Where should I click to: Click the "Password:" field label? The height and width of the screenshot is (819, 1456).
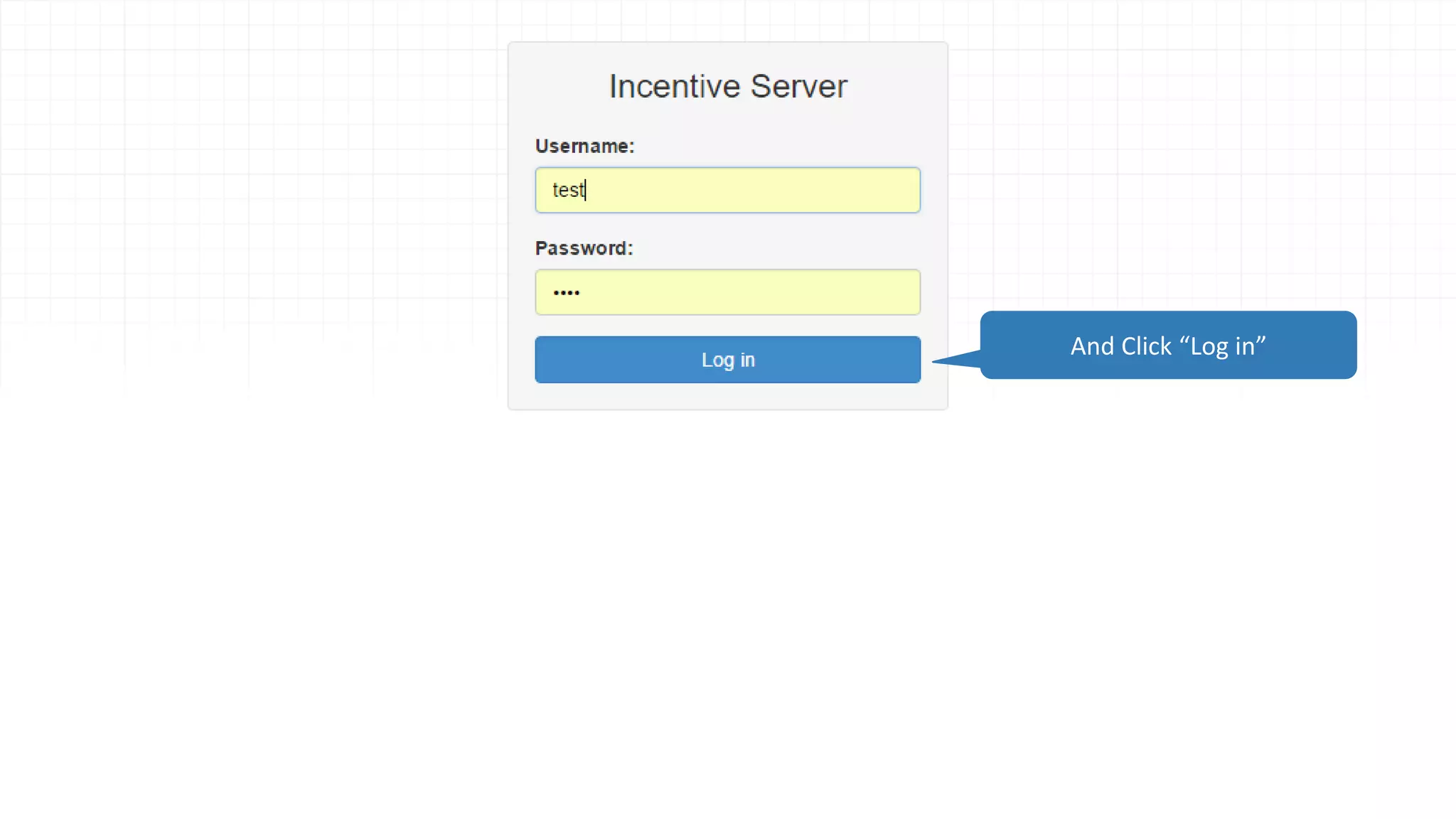point(584,249)
